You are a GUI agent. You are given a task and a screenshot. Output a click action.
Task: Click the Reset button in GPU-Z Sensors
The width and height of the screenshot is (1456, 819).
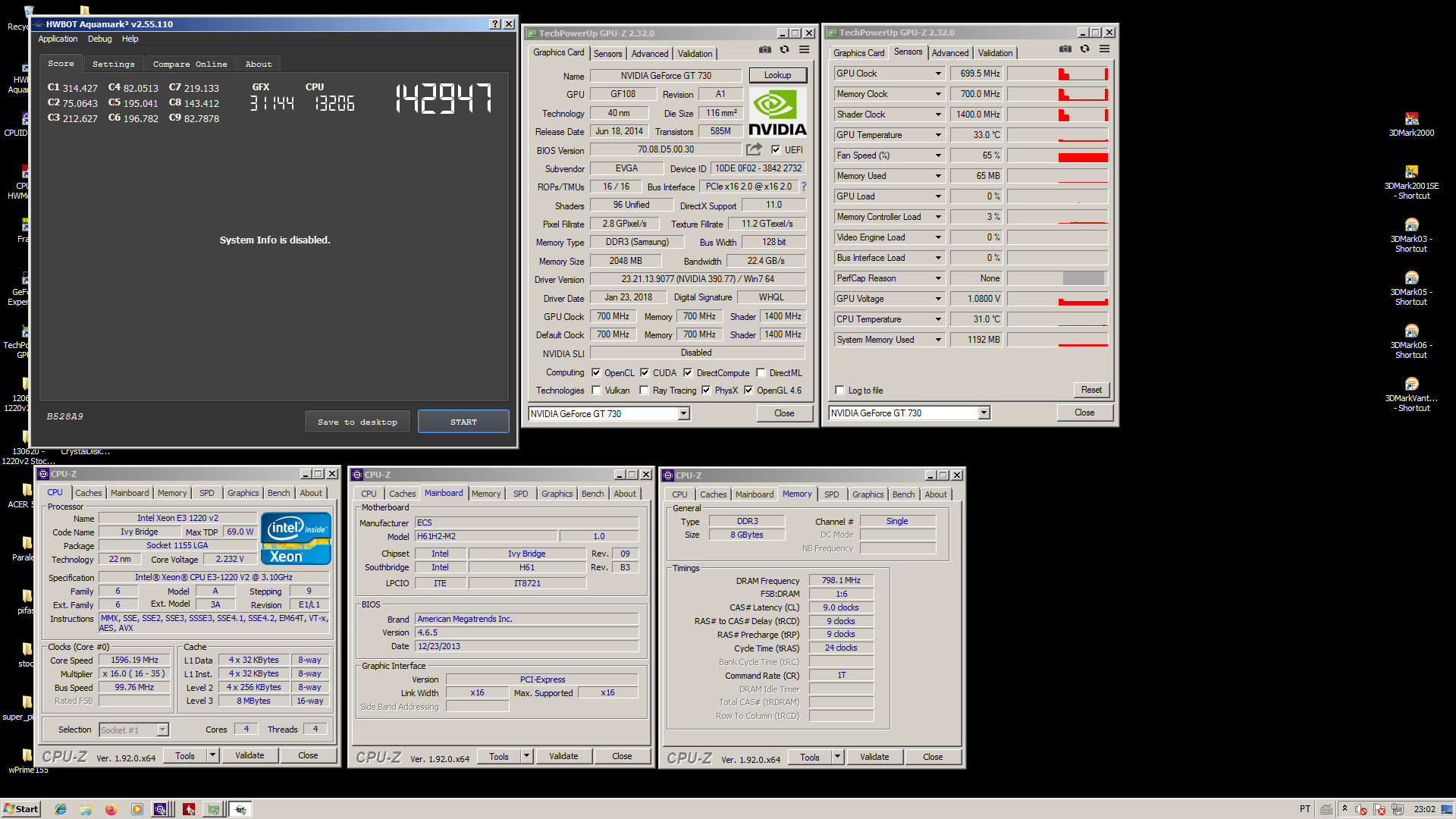(1091, 390)
